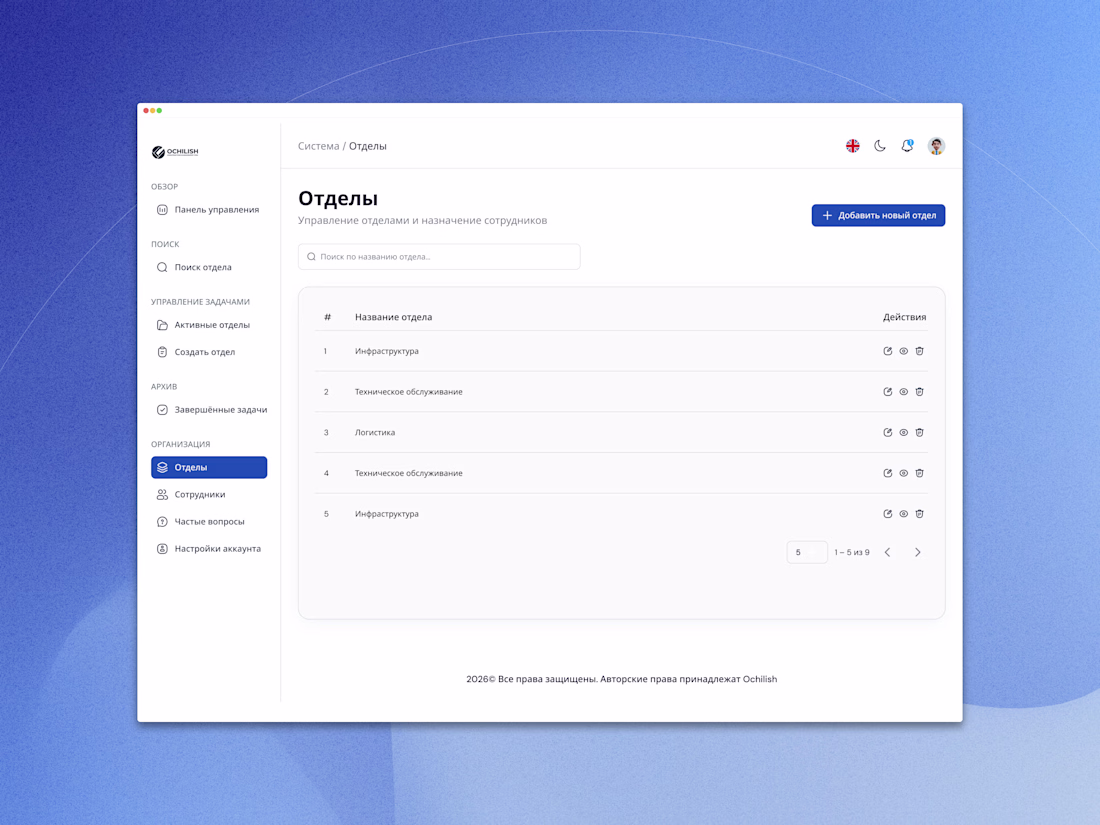Viewport: 1100px width, 825px height.
Task: Toggle dark mode moon icon
Action: [x=880, y=146]
